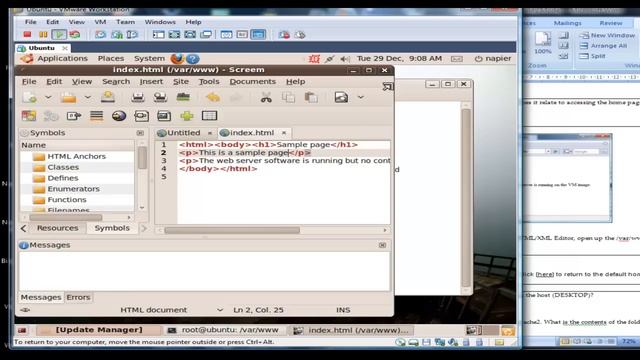Click Arrange All in the Word ribbon
Screen dimensions: 640x360
603,46
